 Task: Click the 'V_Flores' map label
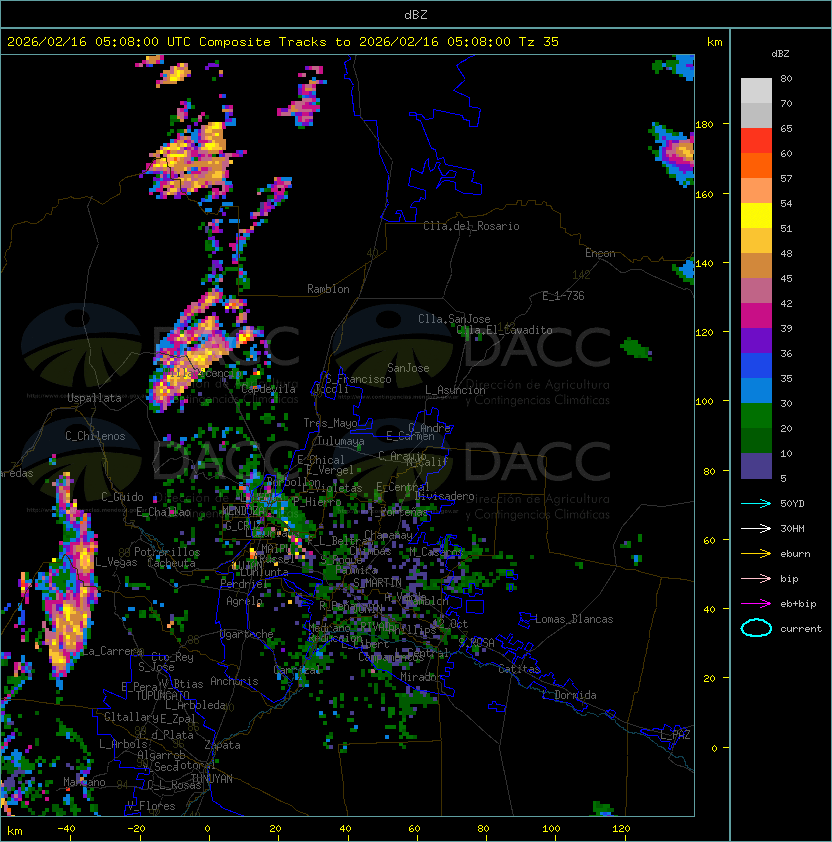(151, 806)
